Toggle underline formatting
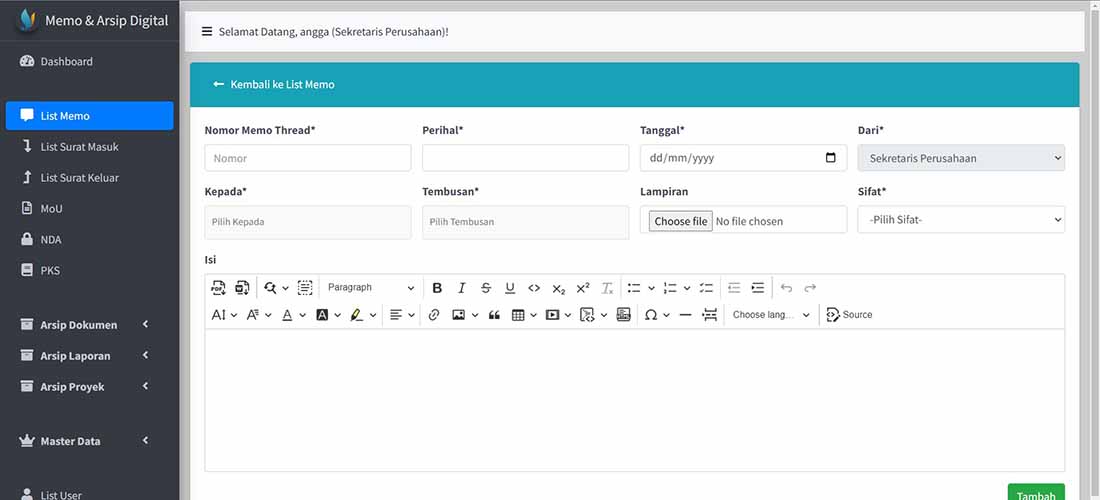The image size is (1100, 500). tap(510, 288)
